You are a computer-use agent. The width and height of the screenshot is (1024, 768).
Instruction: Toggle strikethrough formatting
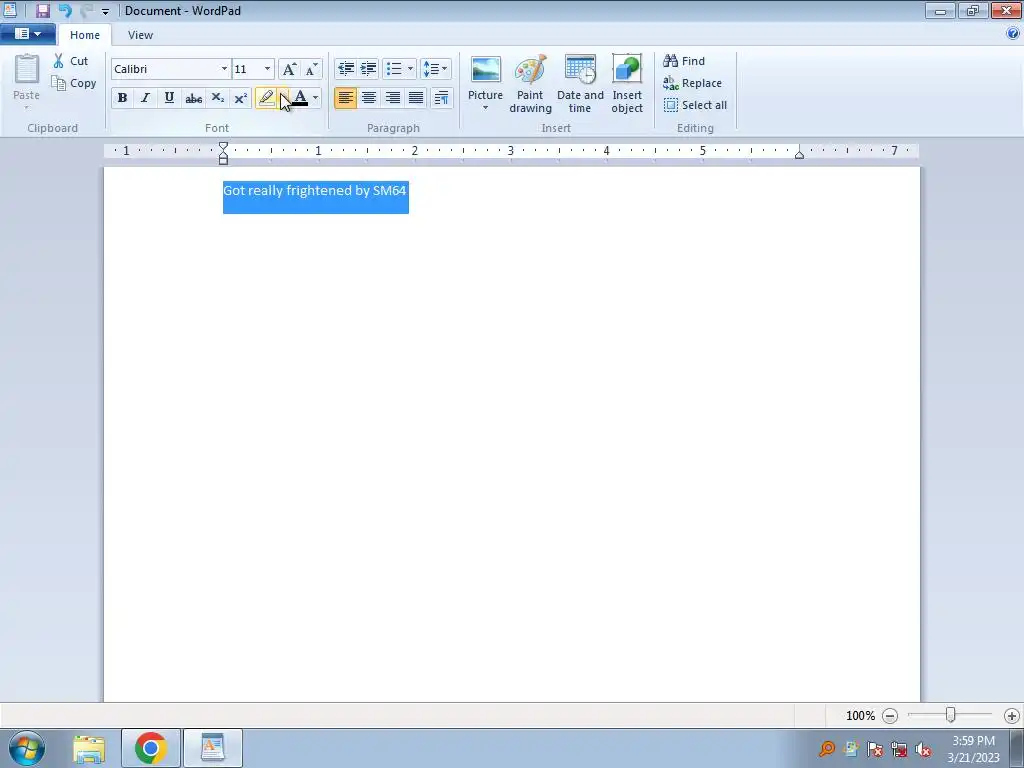[193, 98]
